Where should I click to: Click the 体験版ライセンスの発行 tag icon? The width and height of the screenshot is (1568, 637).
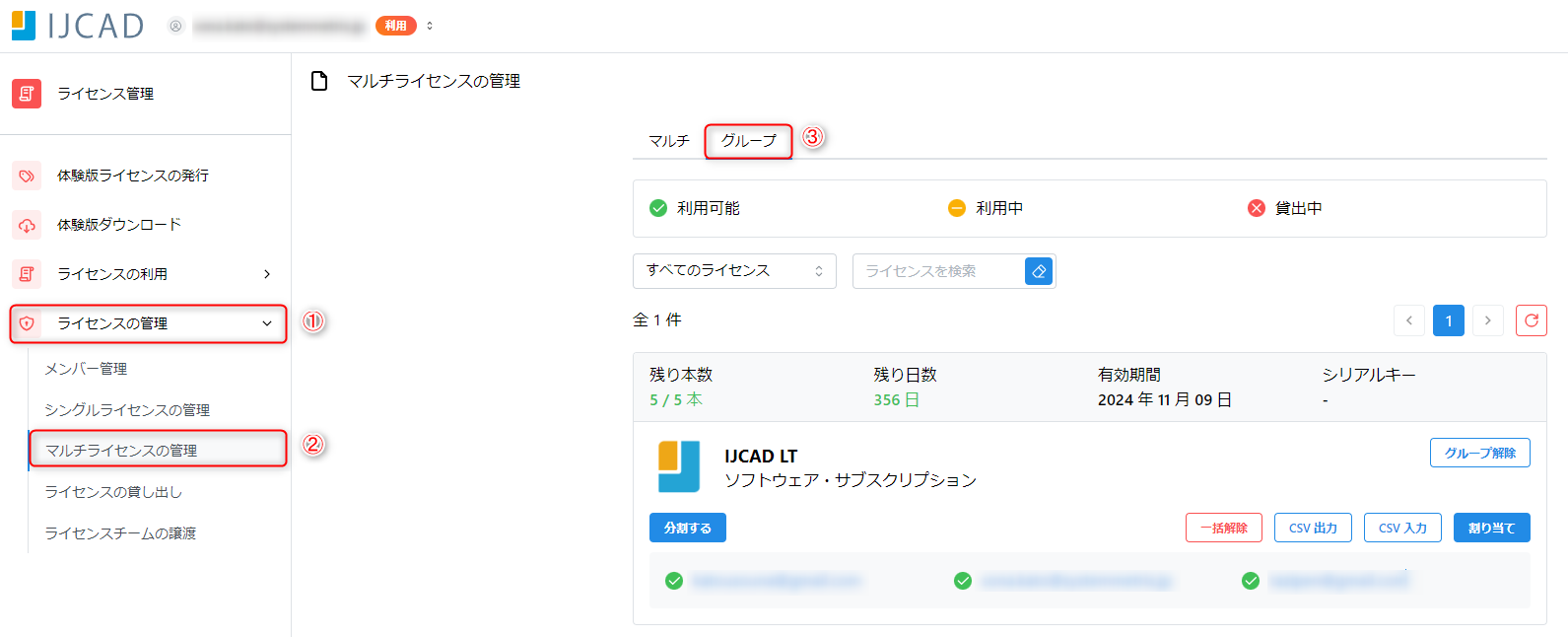click(x=27, y=176)
